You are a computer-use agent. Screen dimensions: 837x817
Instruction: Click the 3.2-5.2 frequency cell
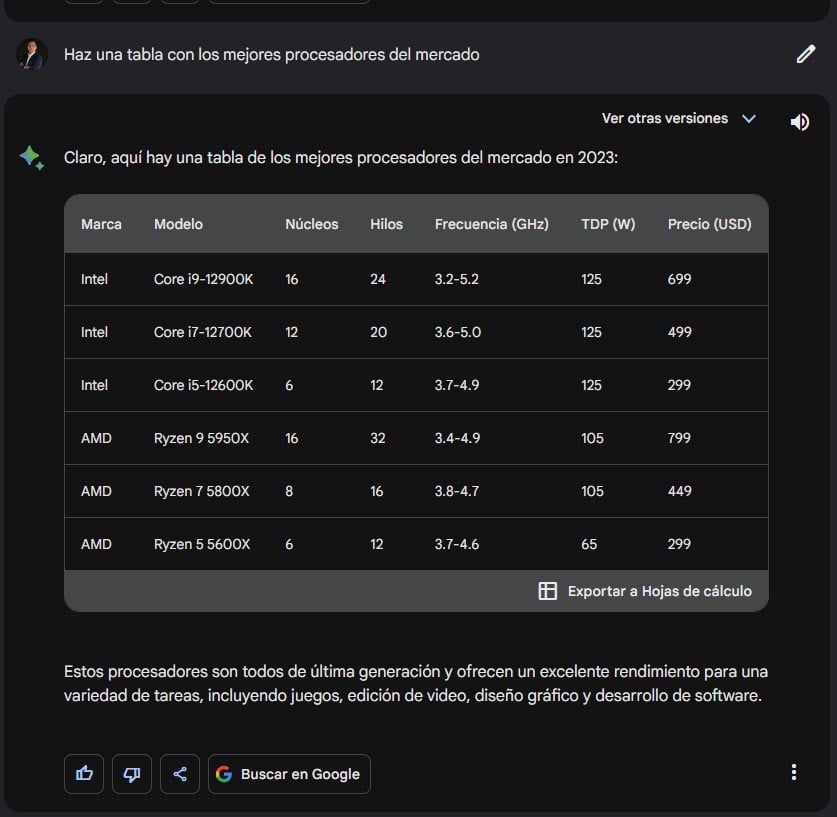(456, 279)
